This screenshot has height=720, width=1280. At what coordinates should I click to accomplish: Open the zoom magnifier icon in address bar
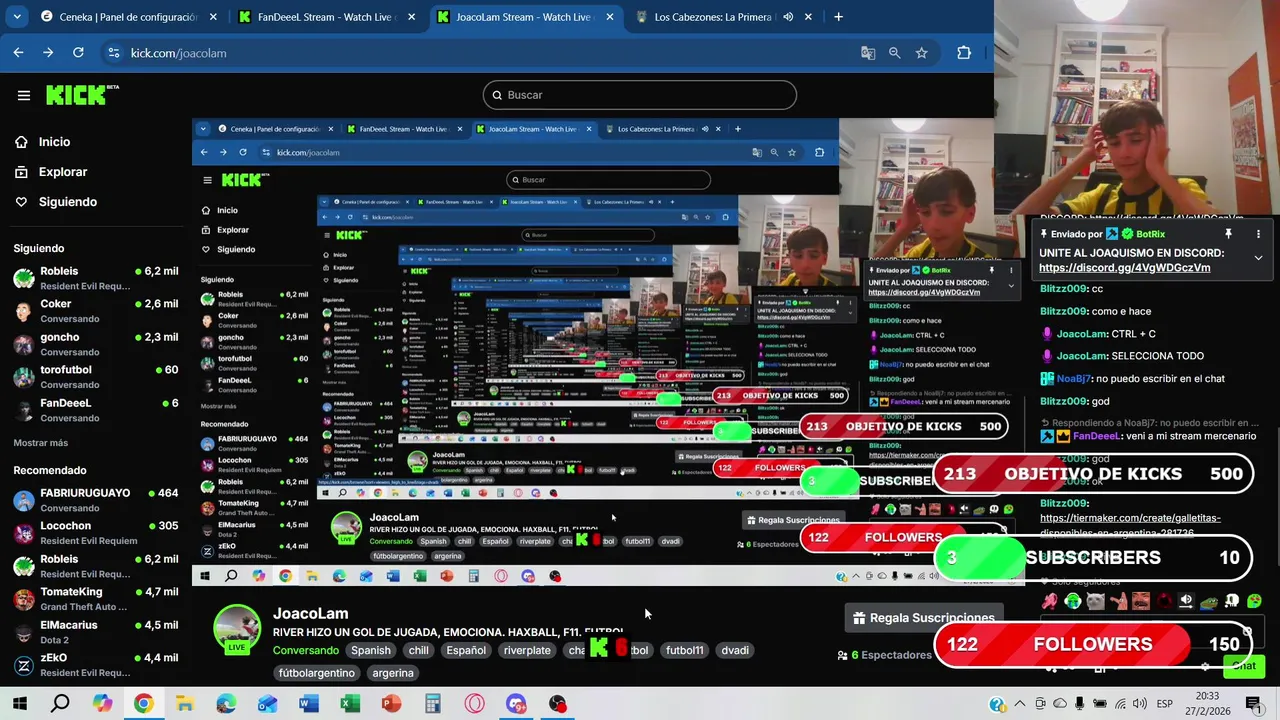[895, 53]
